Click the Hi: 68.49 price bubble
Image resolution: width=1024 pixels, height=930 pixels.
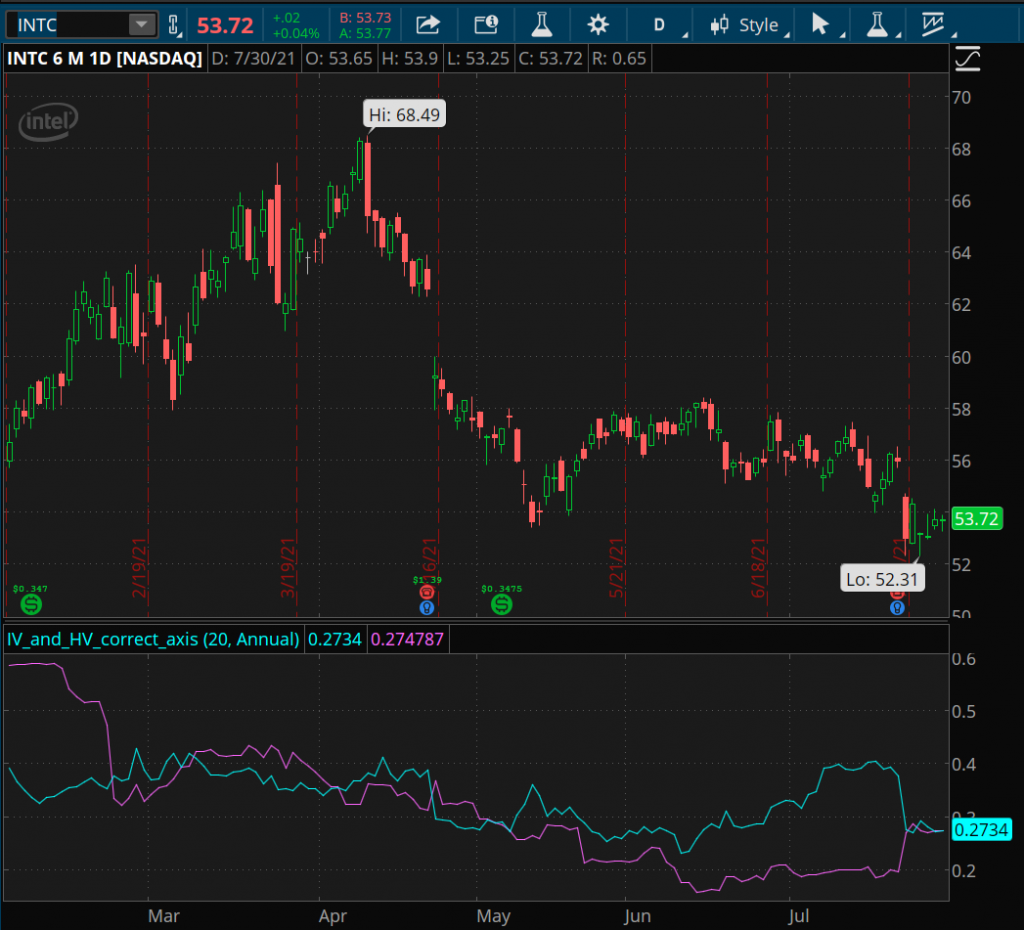[x=404, y=114]
